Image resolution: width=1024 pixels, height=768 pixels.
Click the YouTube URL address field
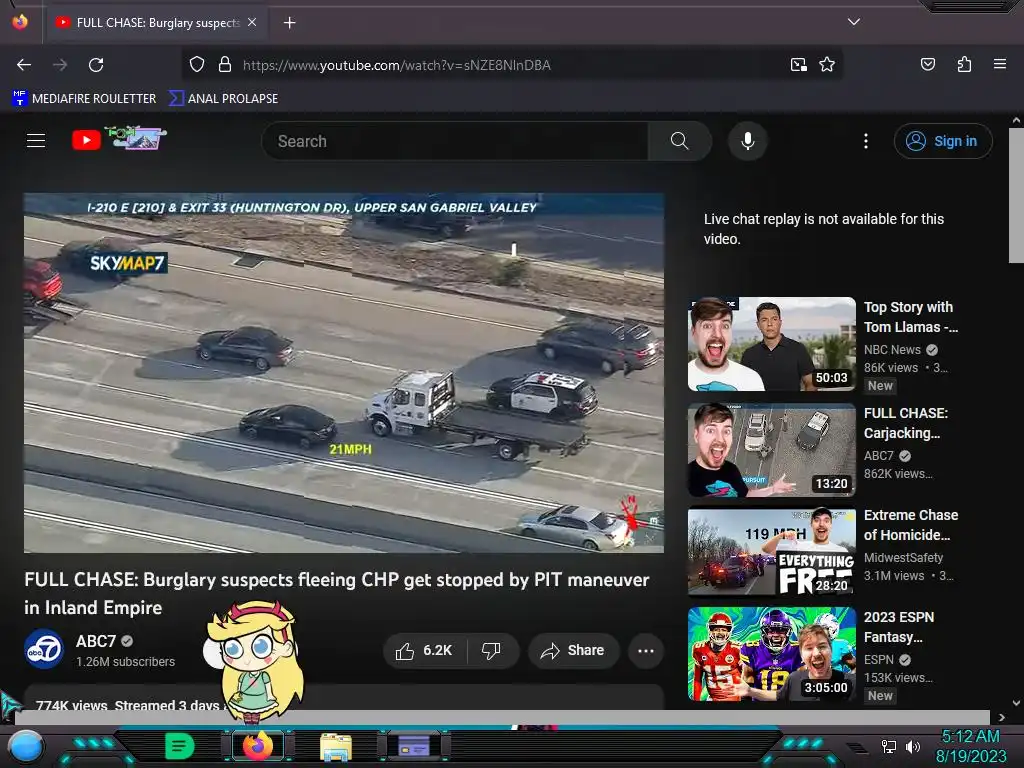coord(509,65)
